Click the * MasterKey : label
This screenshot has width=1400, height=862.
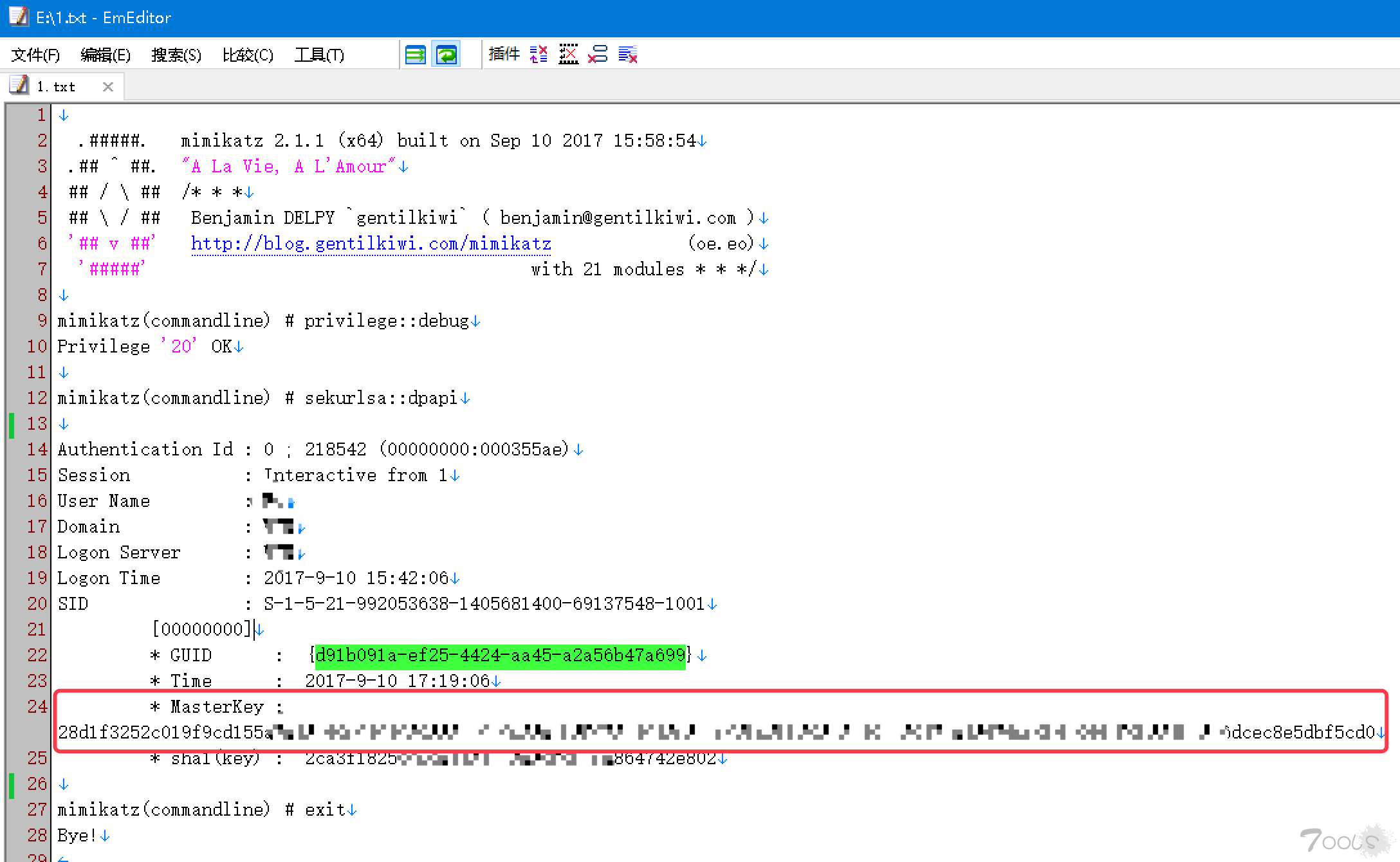[217, 707]
